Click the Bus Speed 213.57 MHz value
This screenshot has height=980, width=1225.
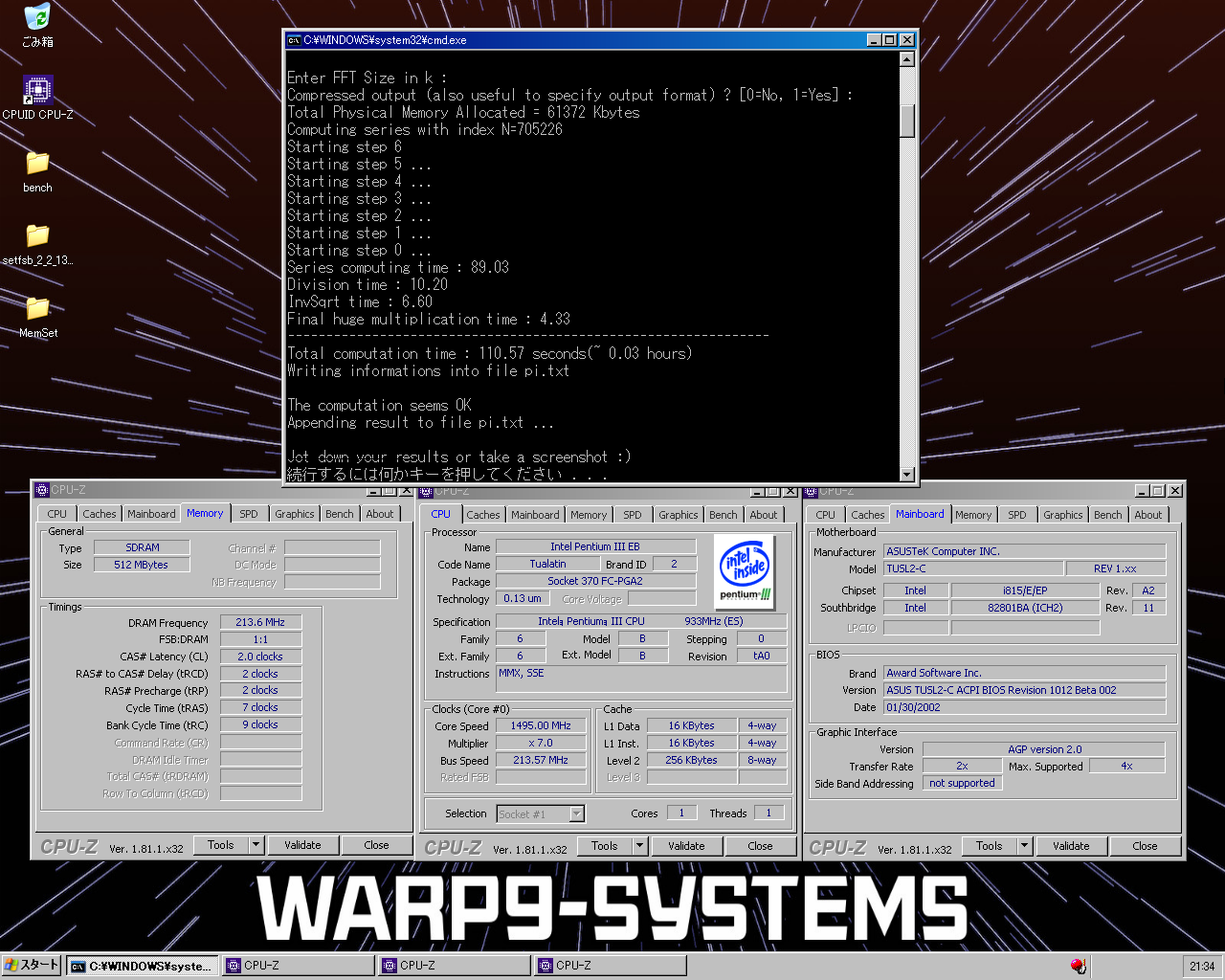click(541, 761)
